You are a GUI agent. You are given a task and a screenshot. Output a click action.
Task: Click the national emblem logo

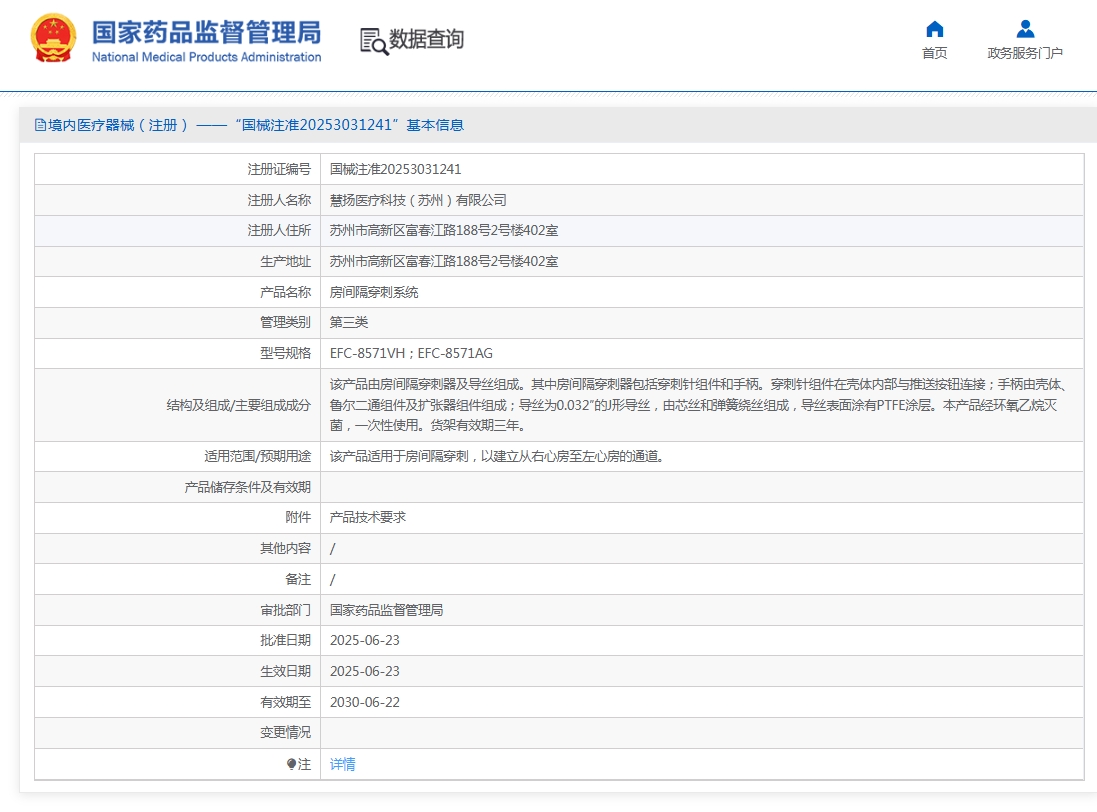[x=53, y=38]
